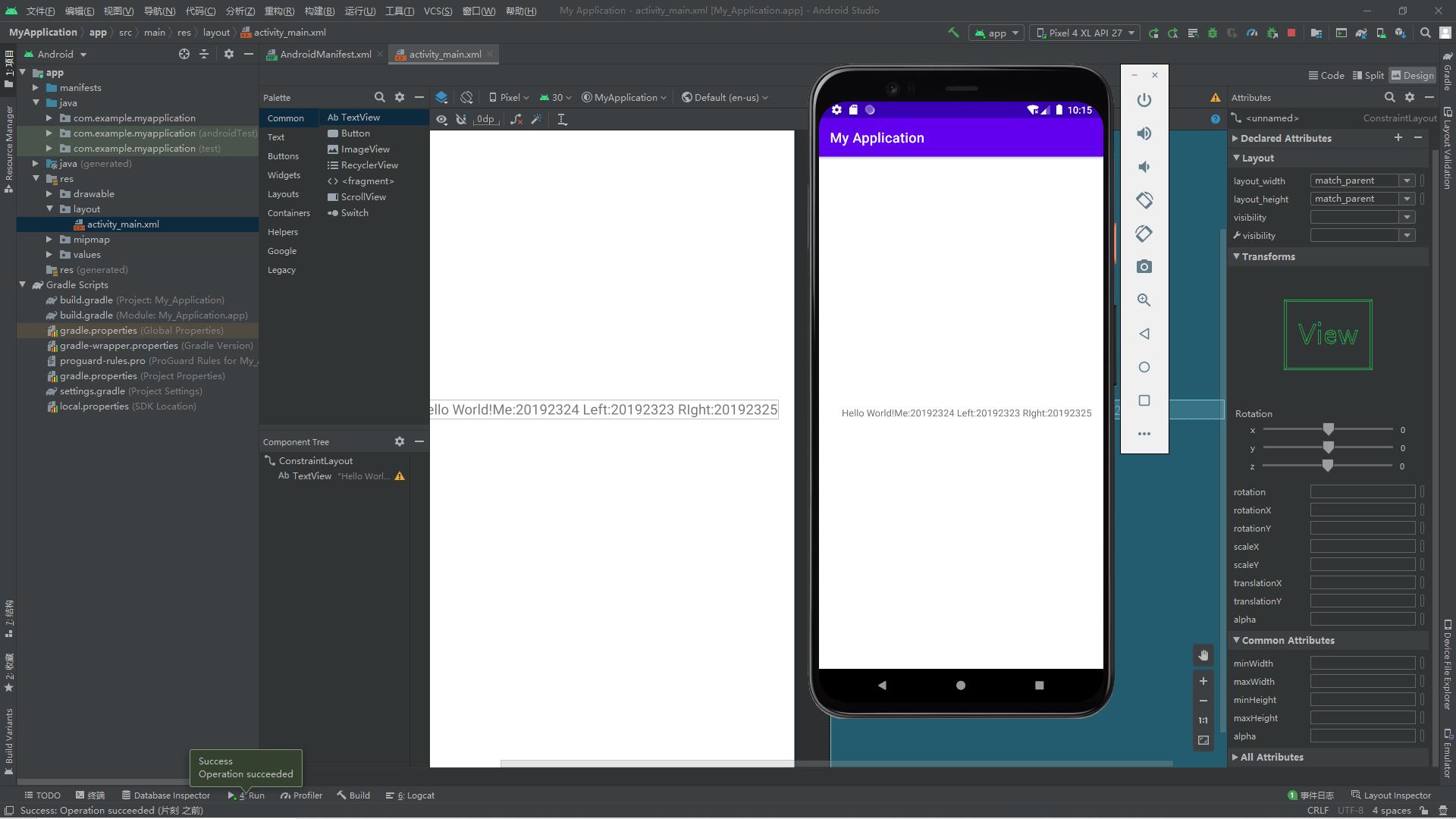
Task: Click Infer Constraints magic wand icon
Action: tap(536, 119)
